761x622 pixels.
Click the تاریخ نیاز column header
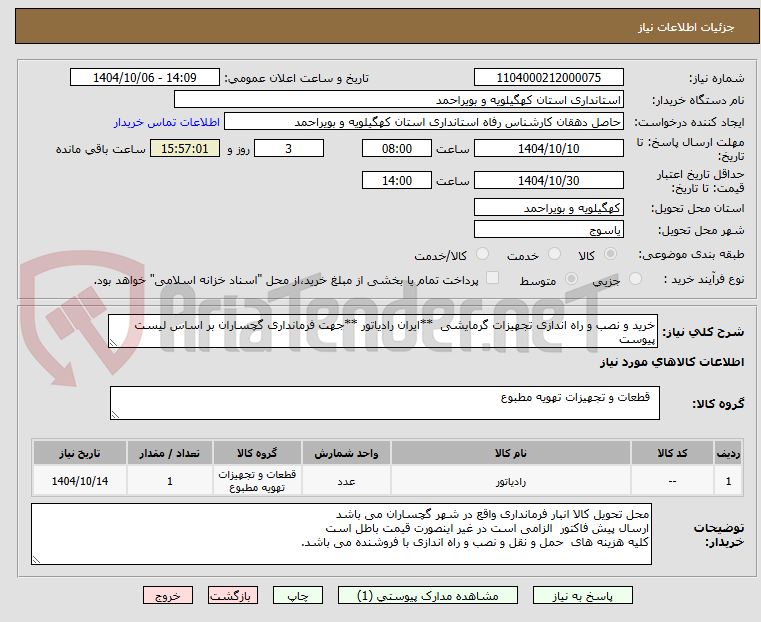tap(80, 453)
